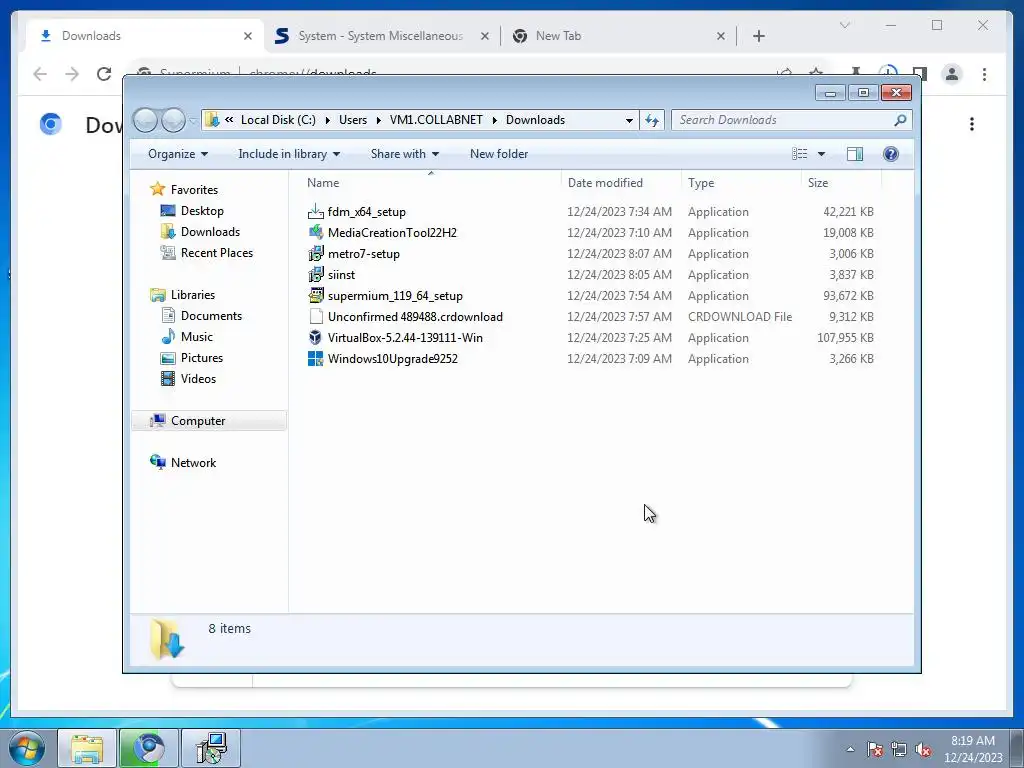The width and height of the screenshot is (1024, 768).
Task: Select the Unconfirmed 489488.crdownload file icon
Action: point(315,317)
